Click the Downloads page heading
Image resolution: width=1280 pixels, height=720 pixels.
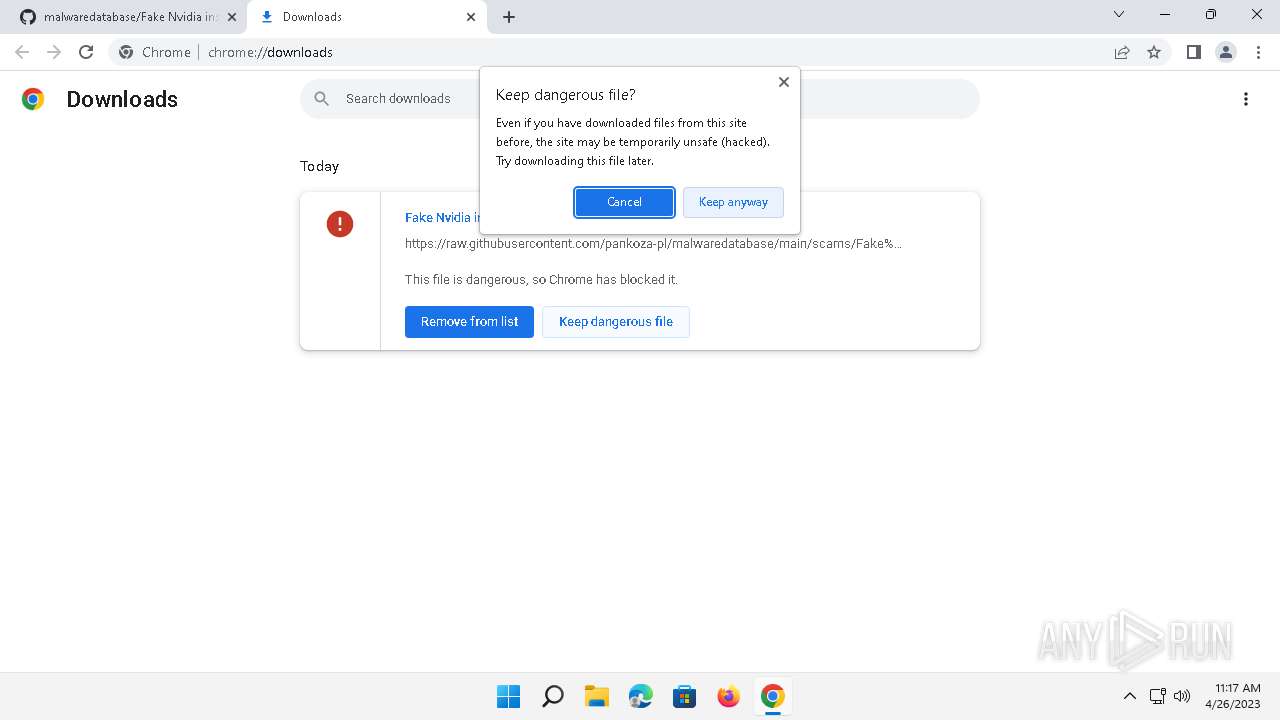pyautogui.click(x=122, y=99)
